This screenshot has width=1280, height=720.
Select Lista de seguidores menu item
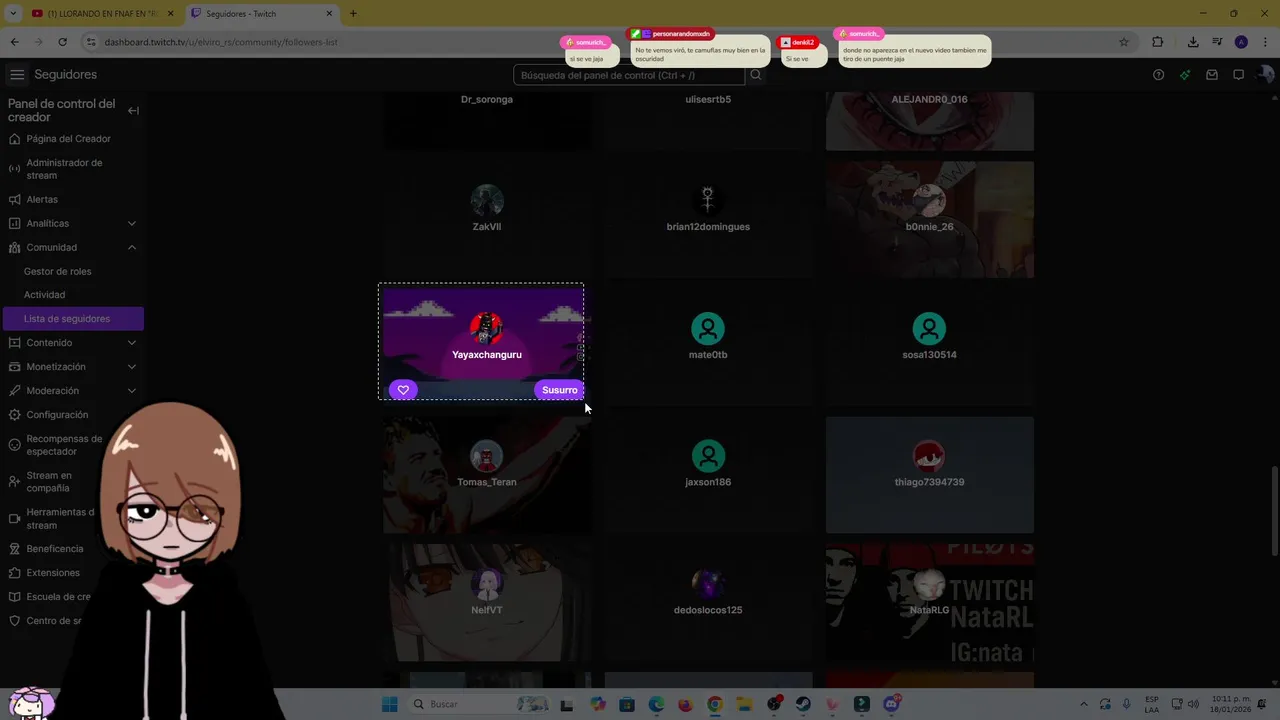coord(73,319)
